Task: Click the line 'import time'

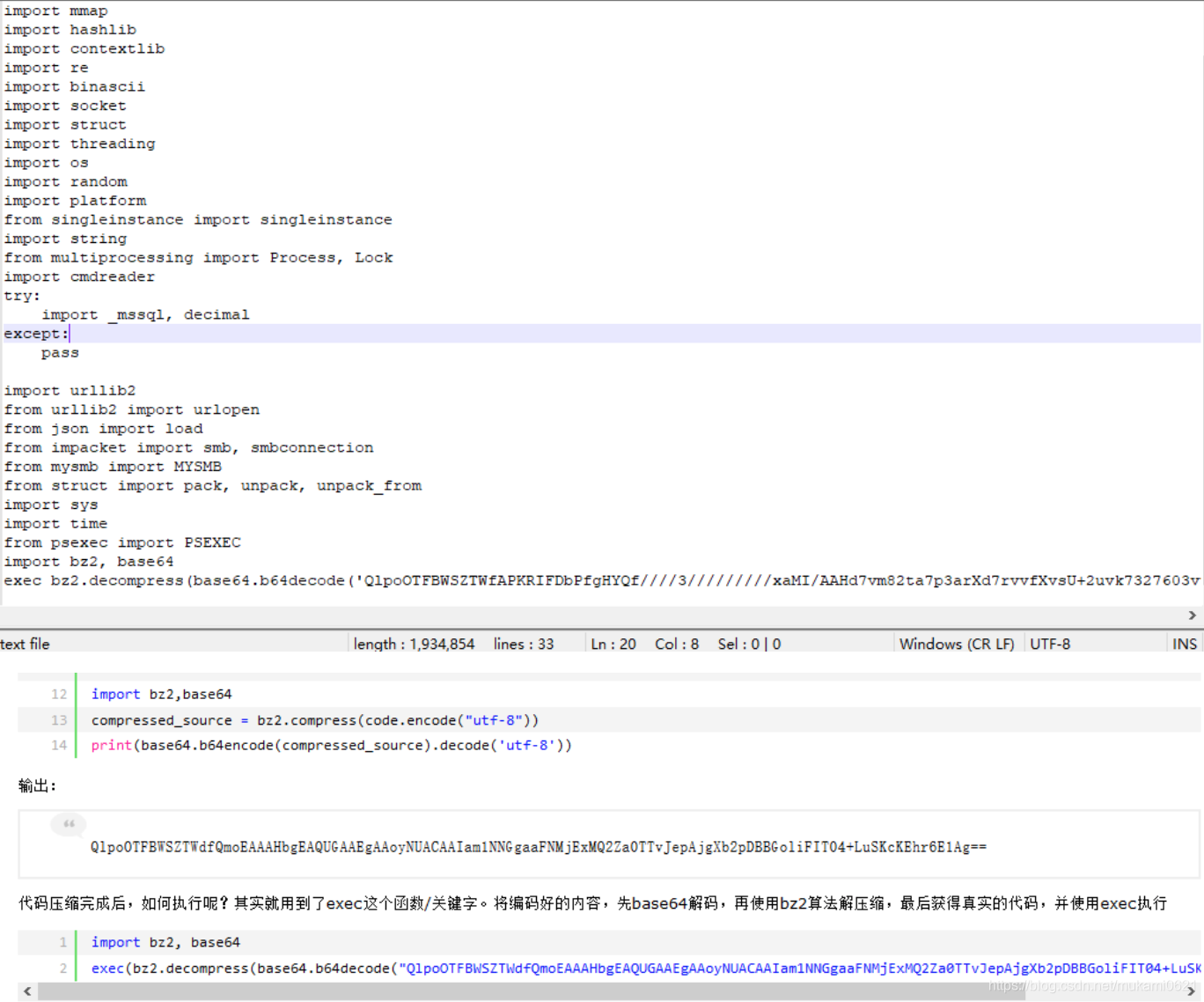Action: [55, 524]
